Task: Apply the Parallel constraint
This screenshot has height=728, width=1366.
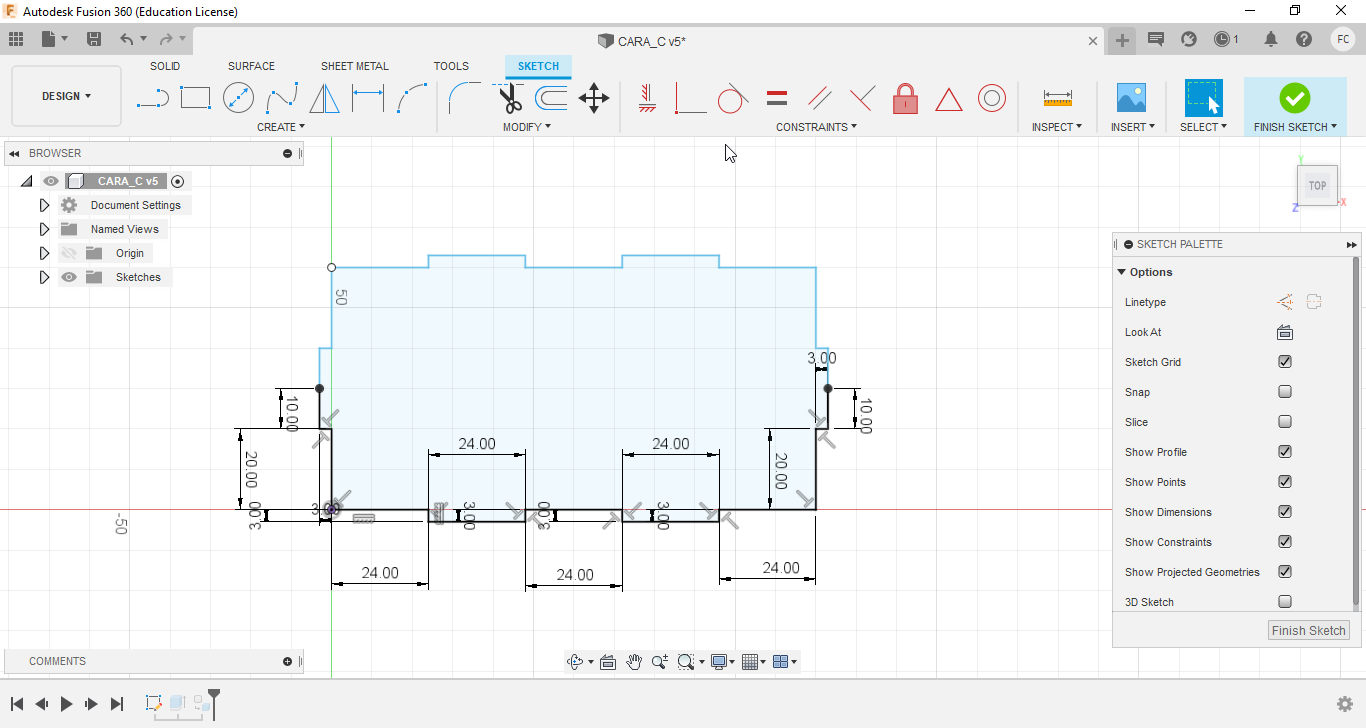Action: coord(819,98)
